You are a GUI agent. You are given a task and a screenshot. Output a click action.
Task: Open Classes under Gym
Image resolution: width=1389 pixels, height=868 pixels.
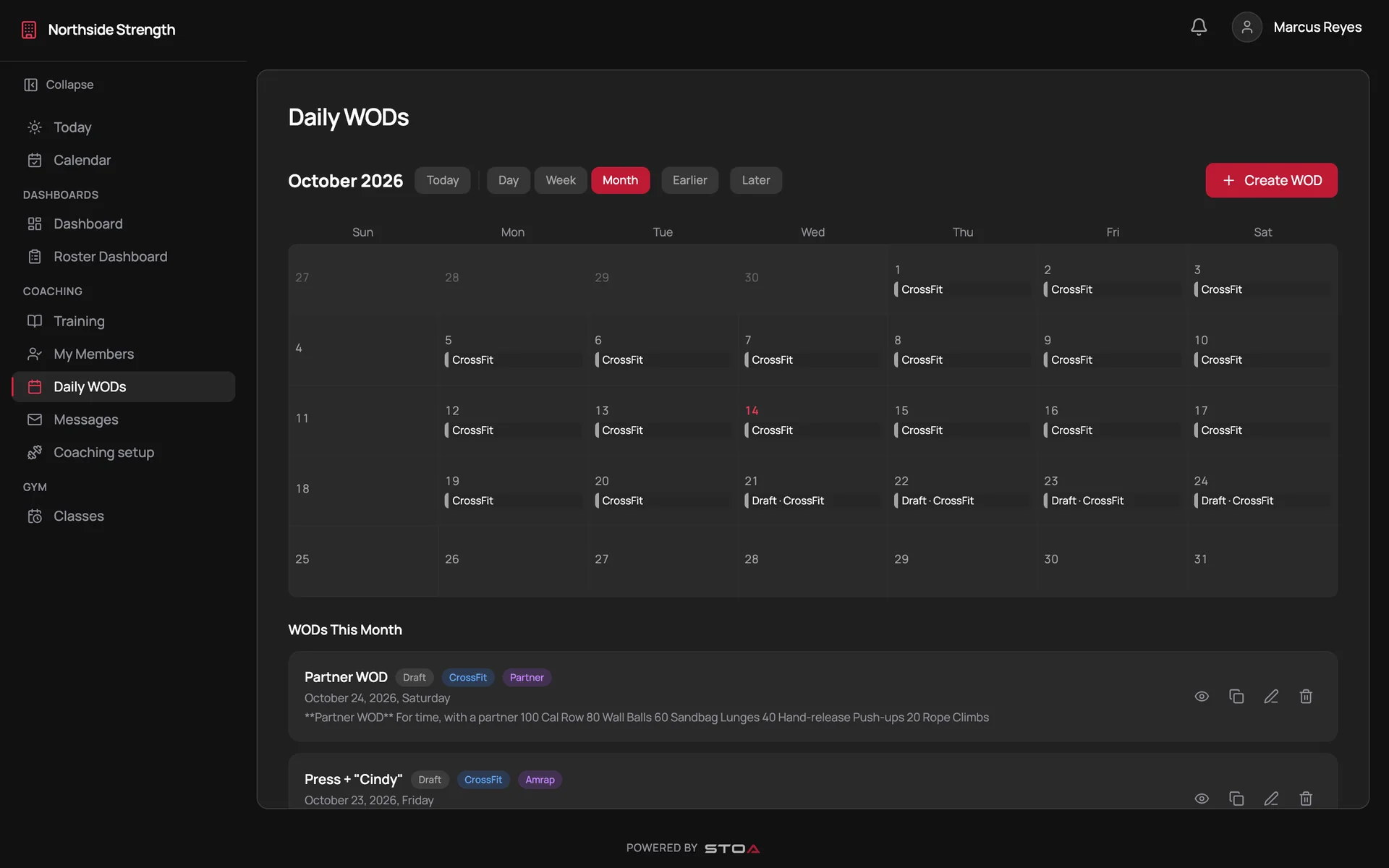coord(123,516)
